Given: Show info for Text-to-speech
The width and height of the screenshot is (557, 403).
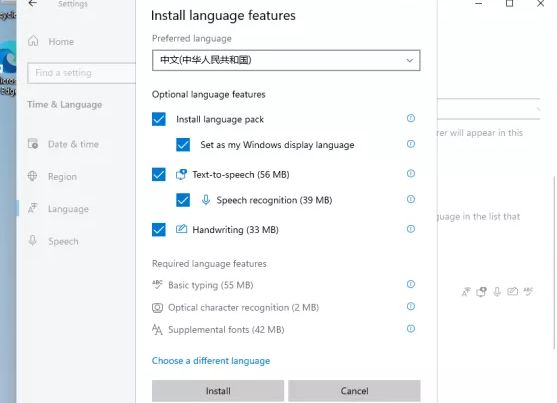Looking at the screenshot, I should tap(411, 173).
